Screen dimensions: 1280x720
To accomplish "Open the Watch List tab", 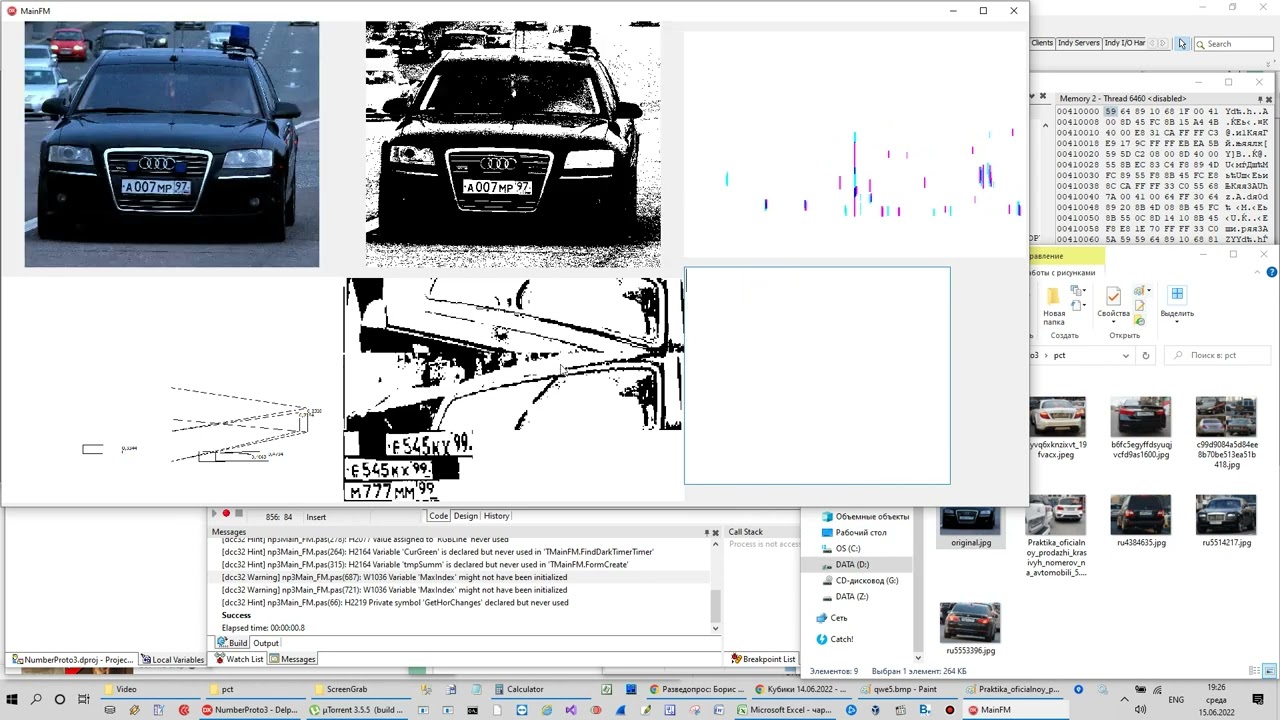I will coord(240,659).
